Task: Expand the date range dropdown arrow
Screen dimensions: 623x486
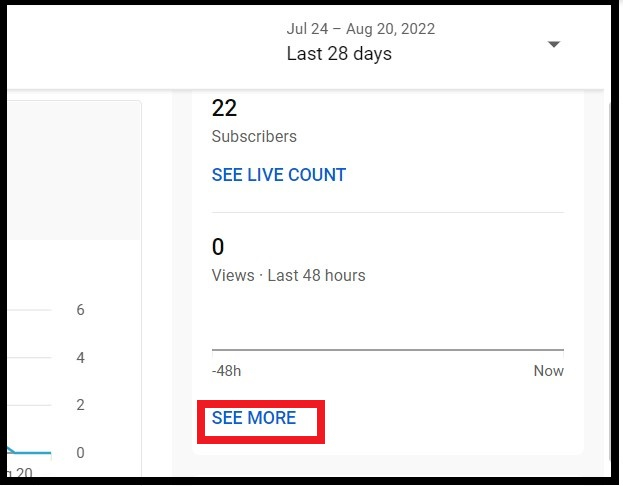Action: pyautogui.click(x=554, y=45)
